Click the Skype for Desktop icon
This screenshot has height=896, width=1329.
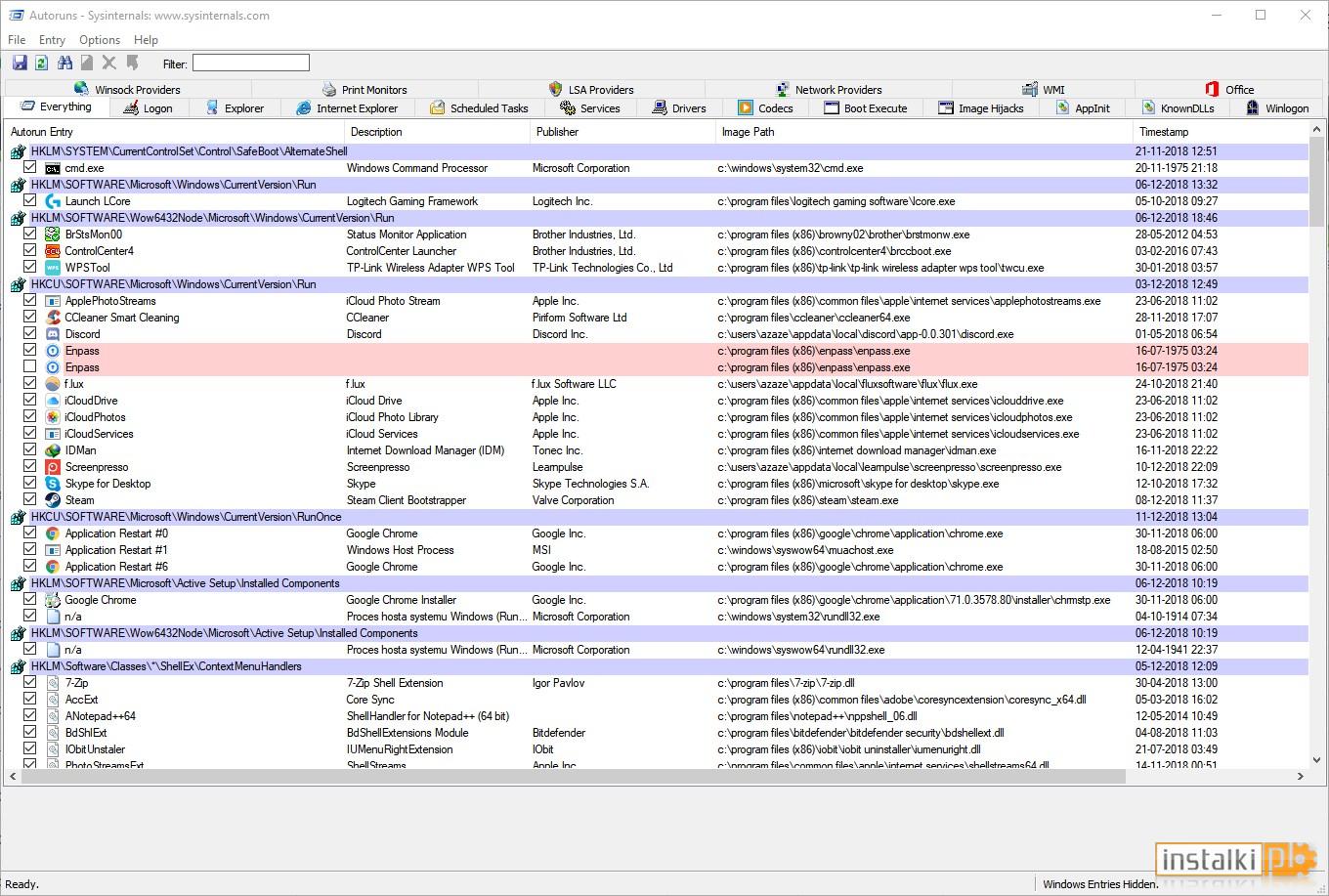53,484
